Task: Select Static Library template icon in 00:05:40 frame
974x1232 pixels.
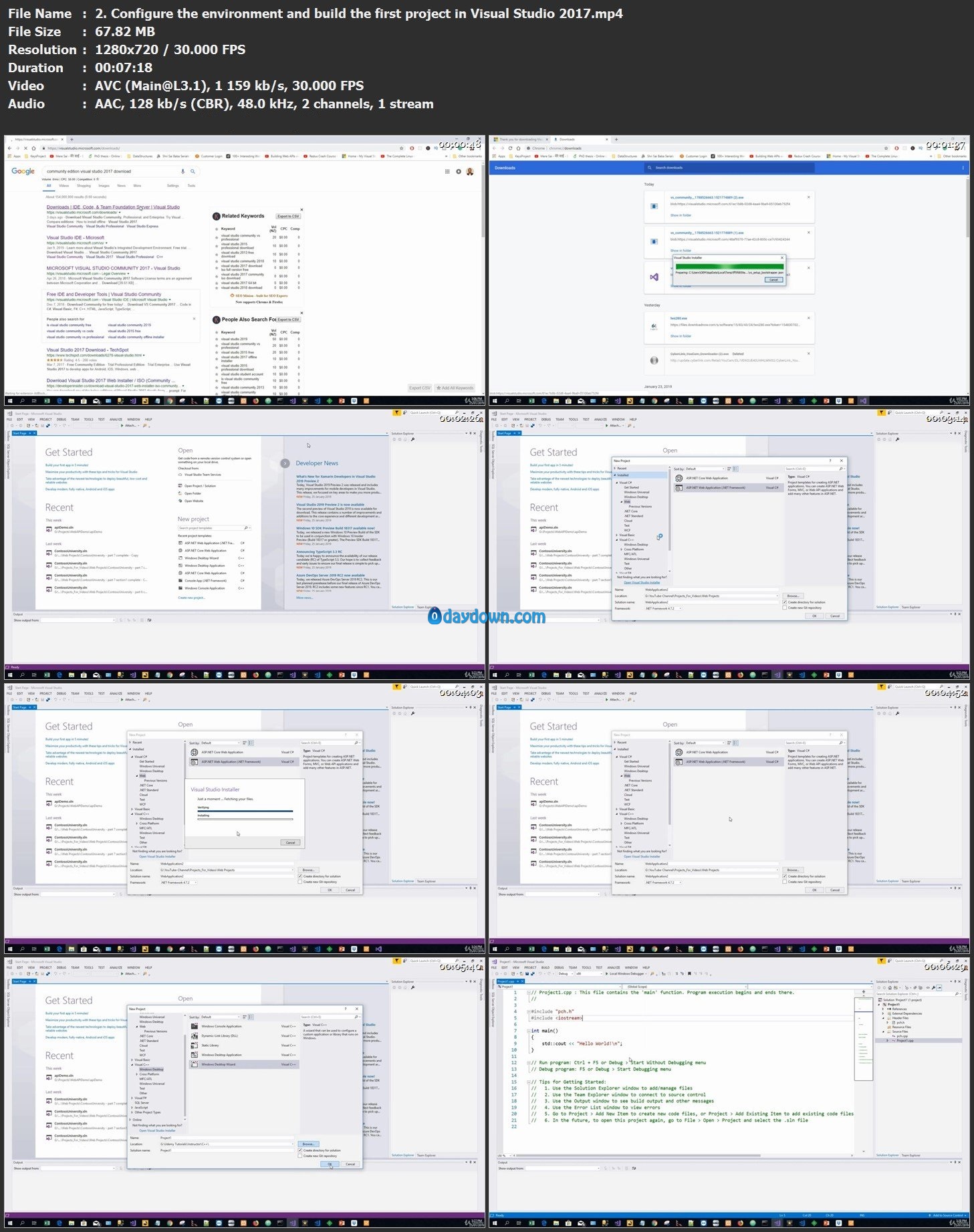Action: pos(195,1045)
